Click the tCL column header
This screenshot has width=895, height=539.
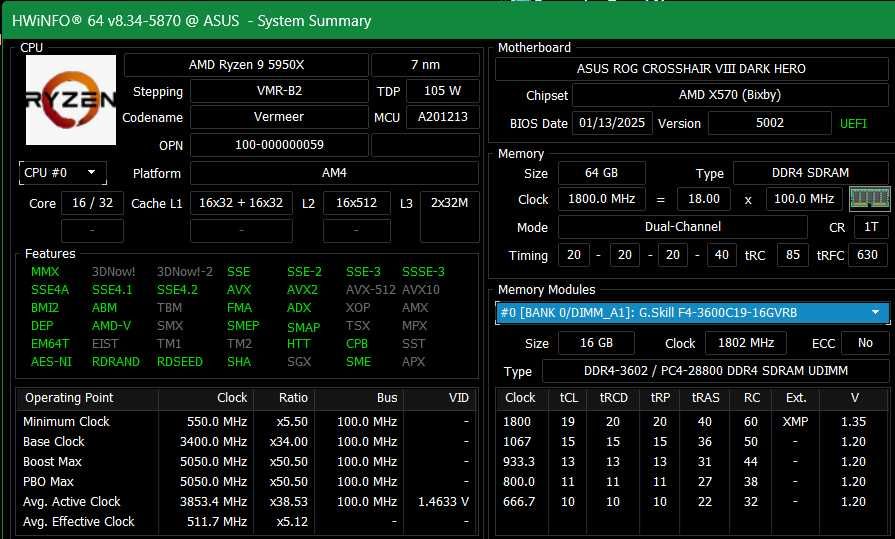tap(568, 399)
